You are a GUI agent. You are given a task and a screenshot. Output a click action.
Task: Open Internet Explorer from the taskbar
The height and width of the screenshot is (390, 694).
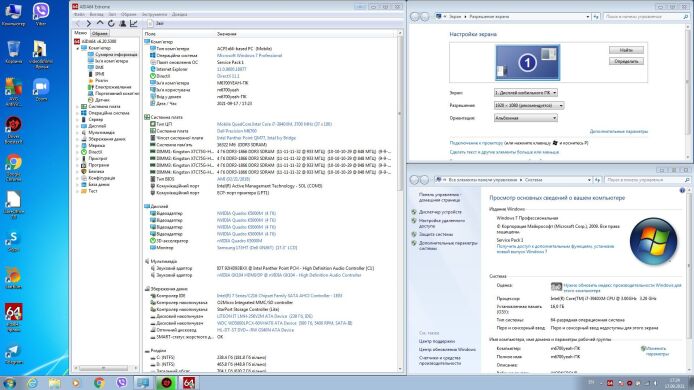click(32, 383)
